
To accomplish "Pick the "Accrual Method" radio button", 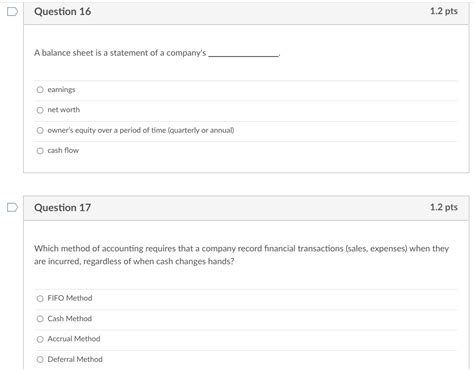I will pos(40,339).
